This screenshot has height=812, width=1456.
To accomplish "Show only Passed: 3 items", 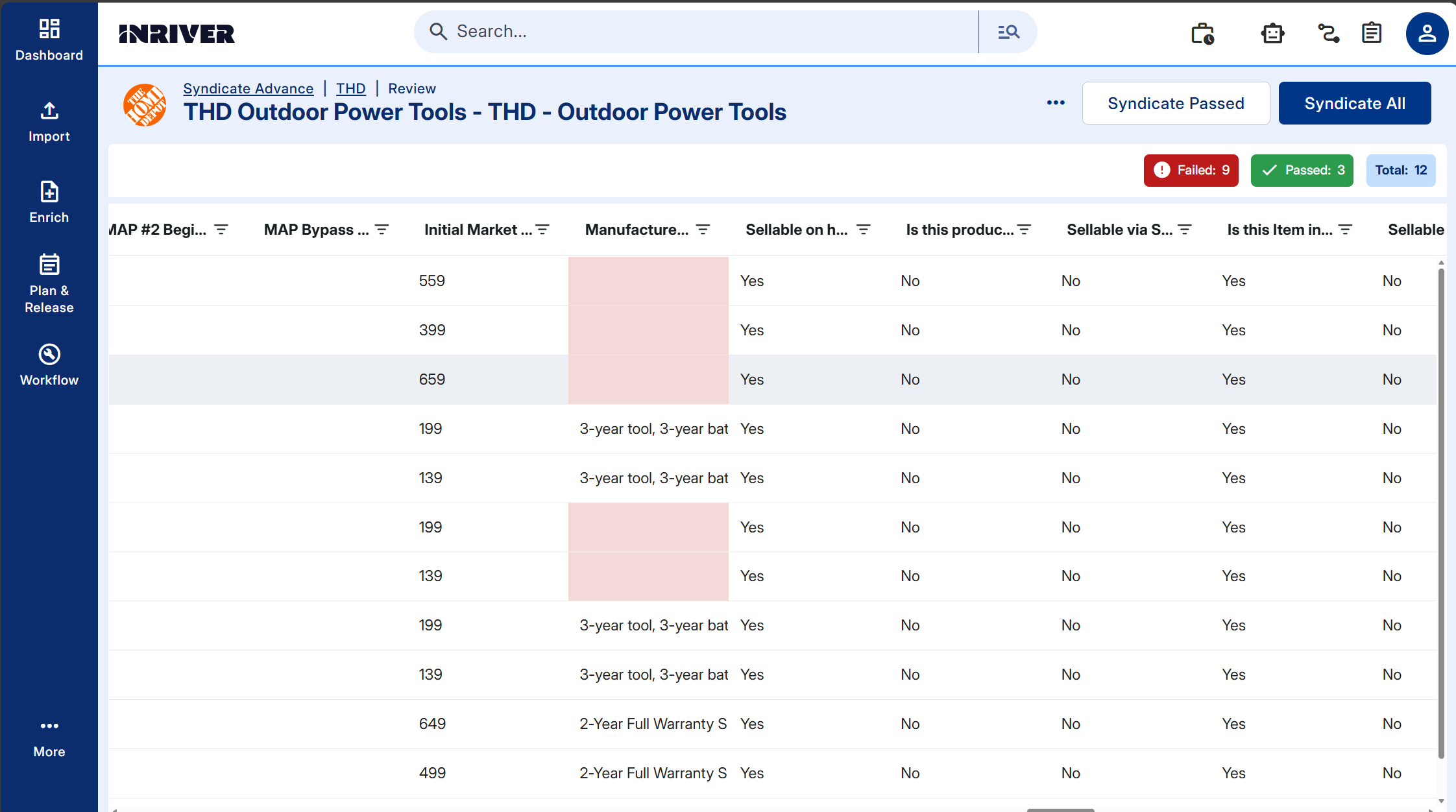I will [1302, 171].
